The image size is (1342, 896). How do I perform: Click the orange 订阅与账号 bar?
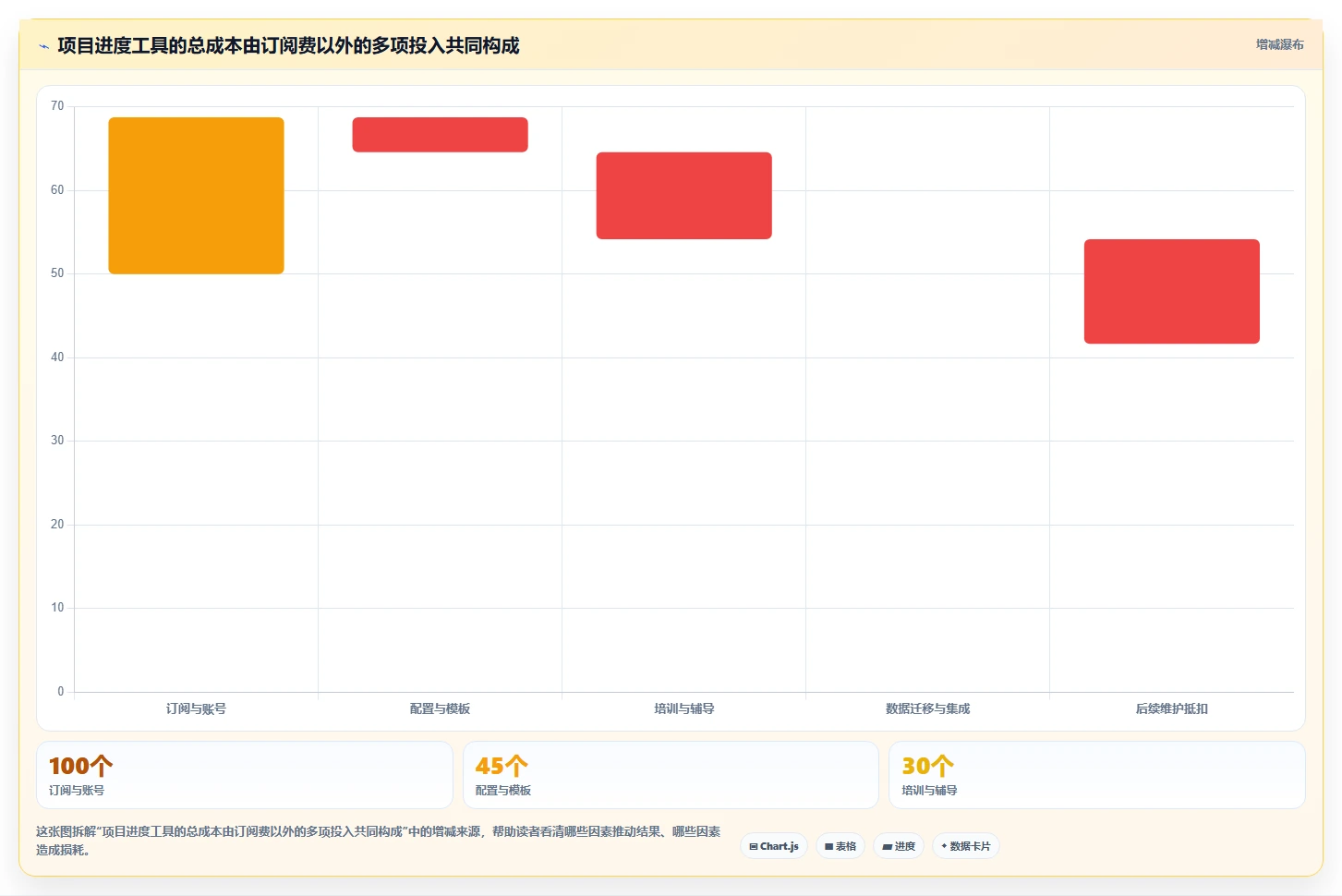[x=196, y=196]
